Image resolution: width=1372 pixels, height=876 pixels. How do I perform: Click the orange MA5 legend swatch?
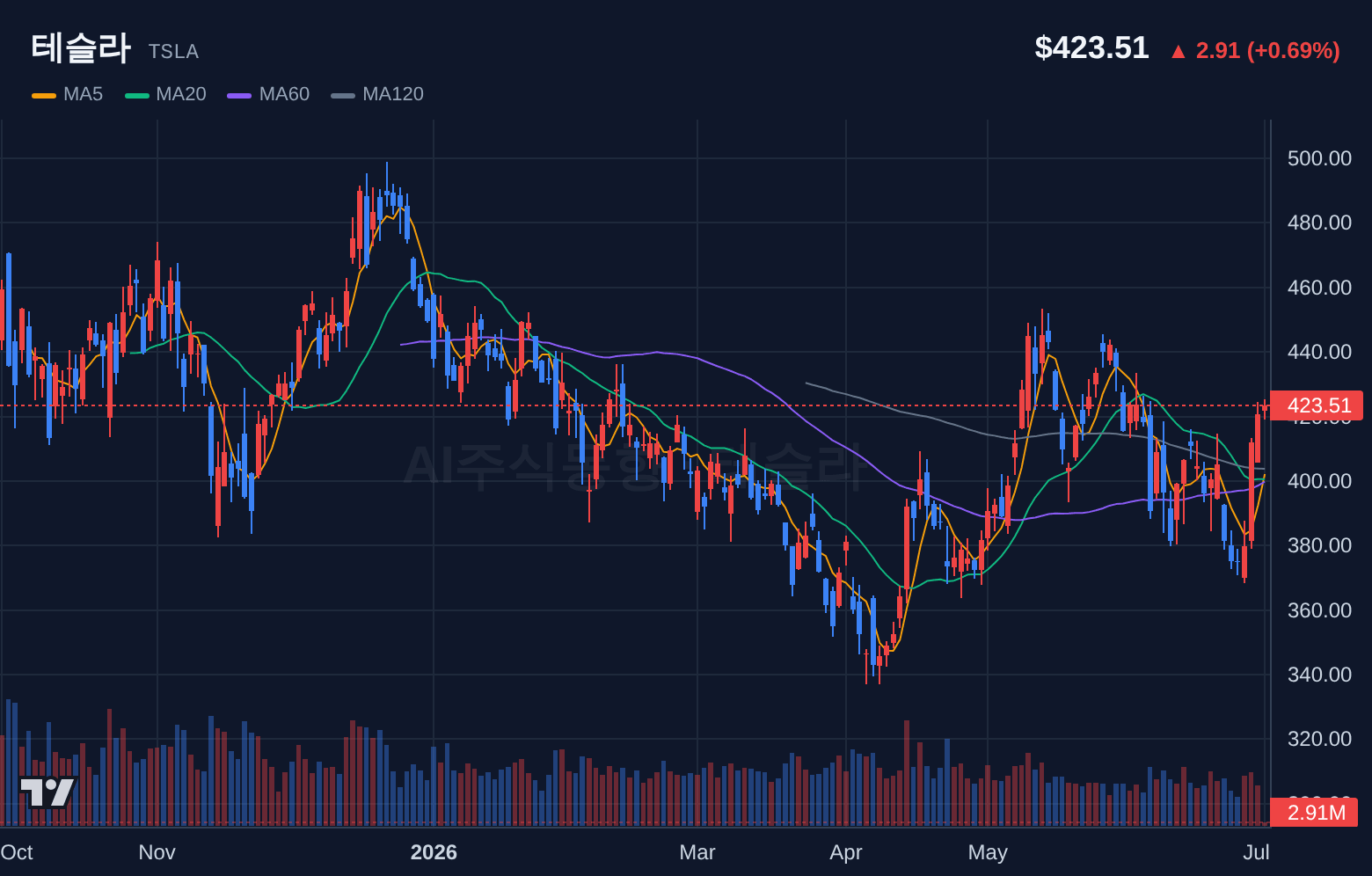click(x=44, y=95)
